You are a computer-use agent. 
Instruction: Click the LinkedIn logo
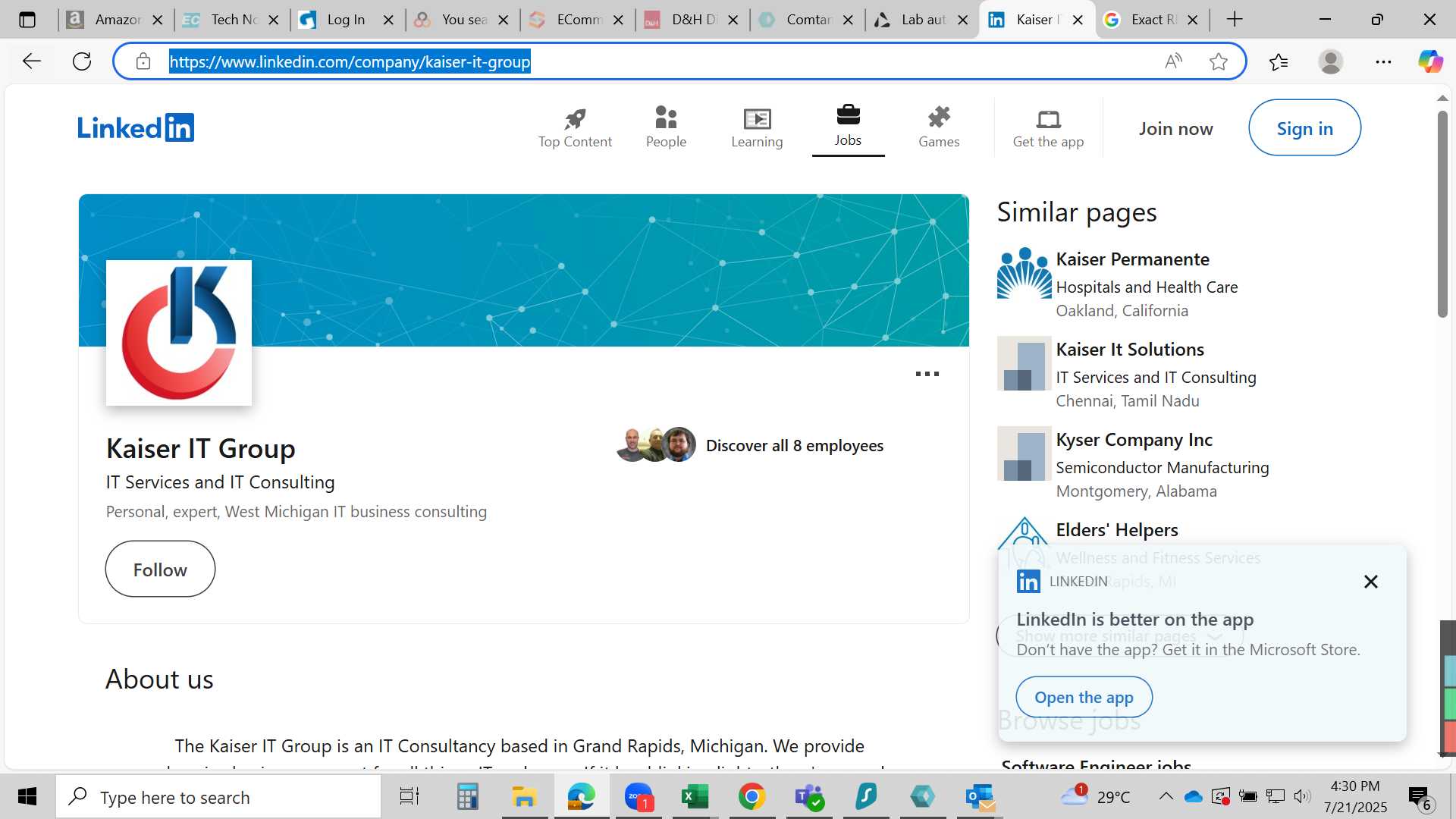(x=136, y=127)
